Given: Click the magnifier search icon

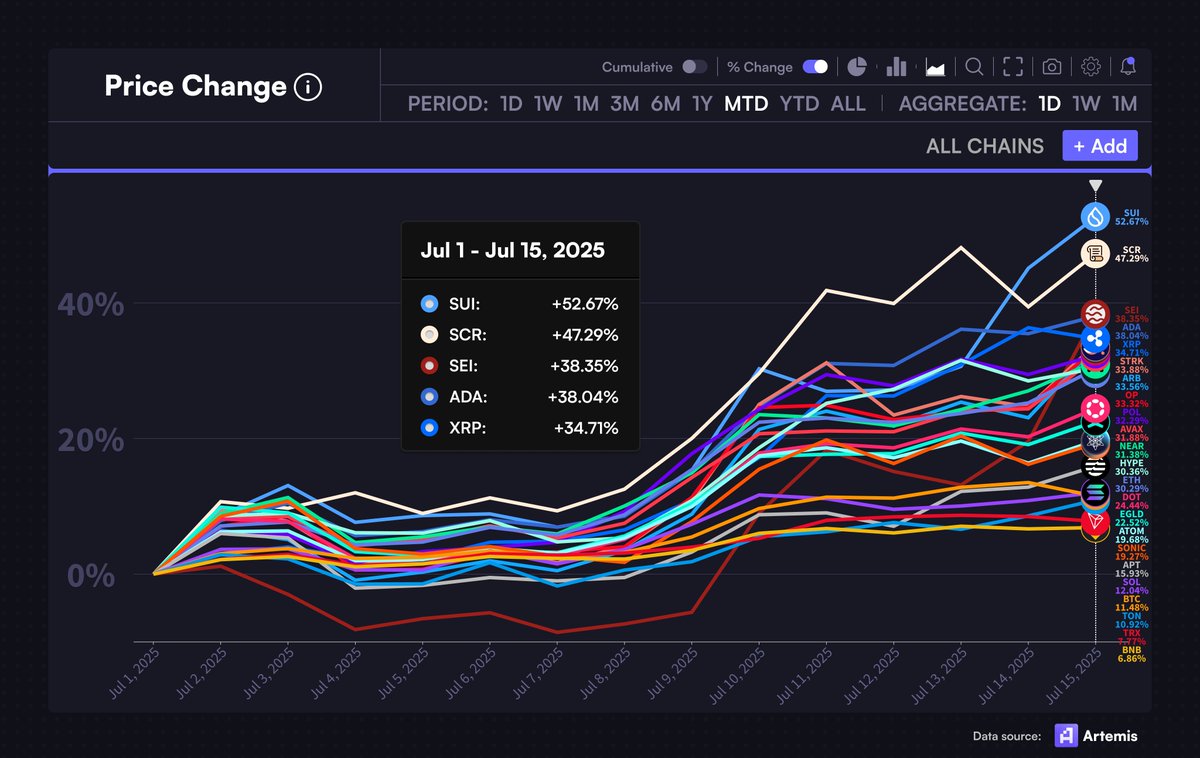Looking at the screenshot, I should point(974,67).
